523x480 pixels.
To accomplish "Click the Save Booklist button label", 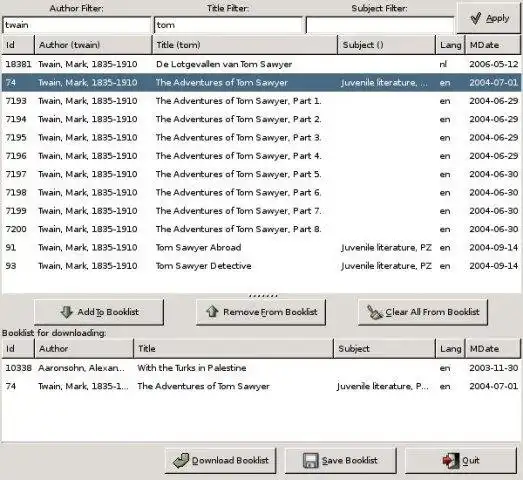I will pos(349,461).
